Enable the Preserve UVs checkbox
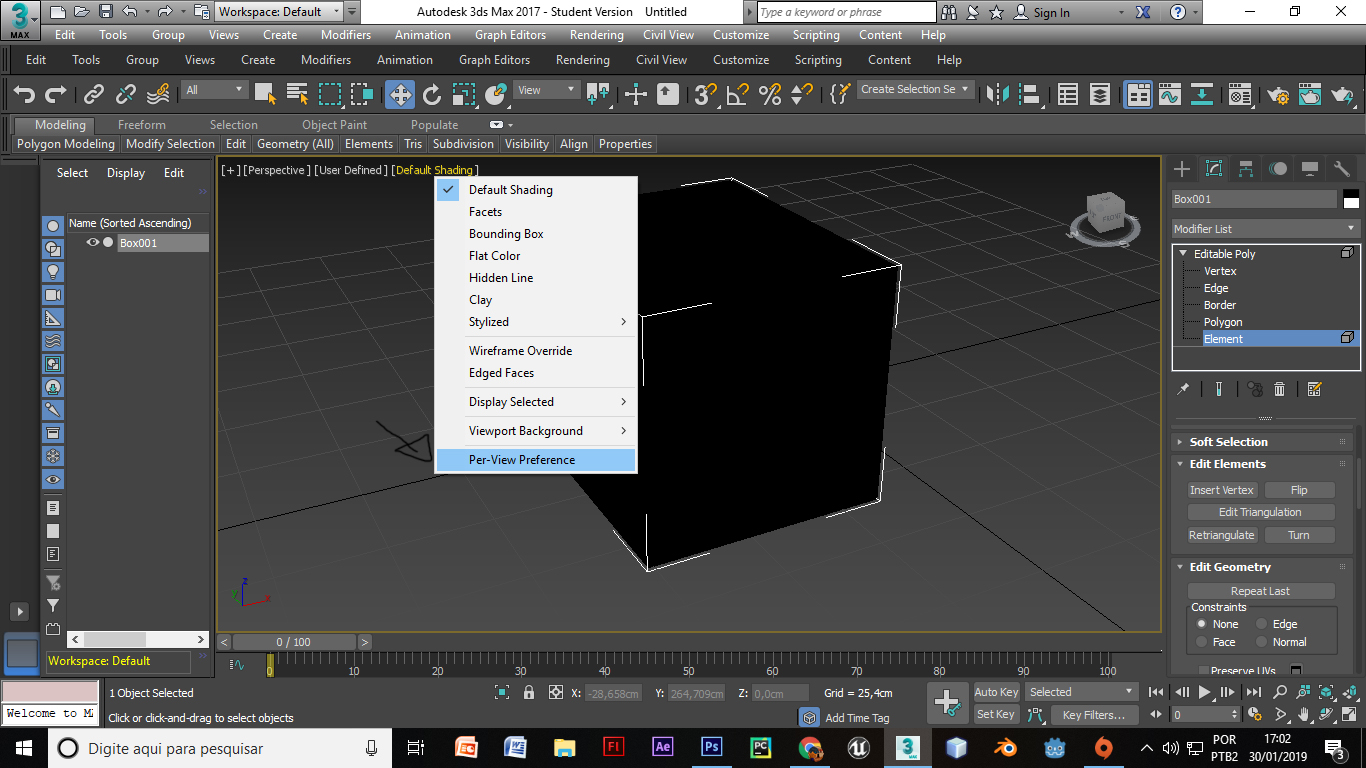This screenshot has width=1366, height=768. 1202,671
